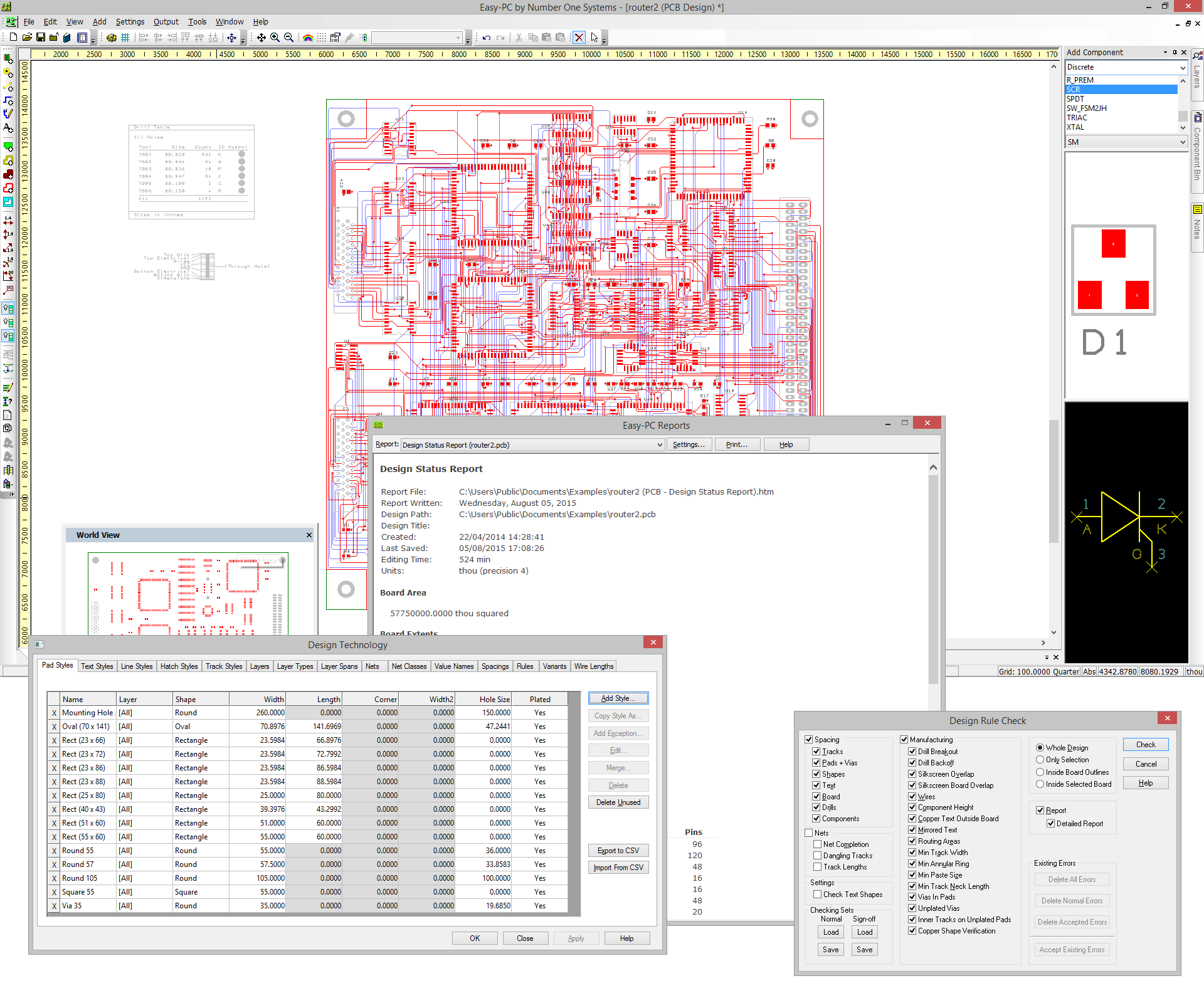Click the Check button in Design Rule Check
This screenshot has width=1204, height=1003.
1145,745
